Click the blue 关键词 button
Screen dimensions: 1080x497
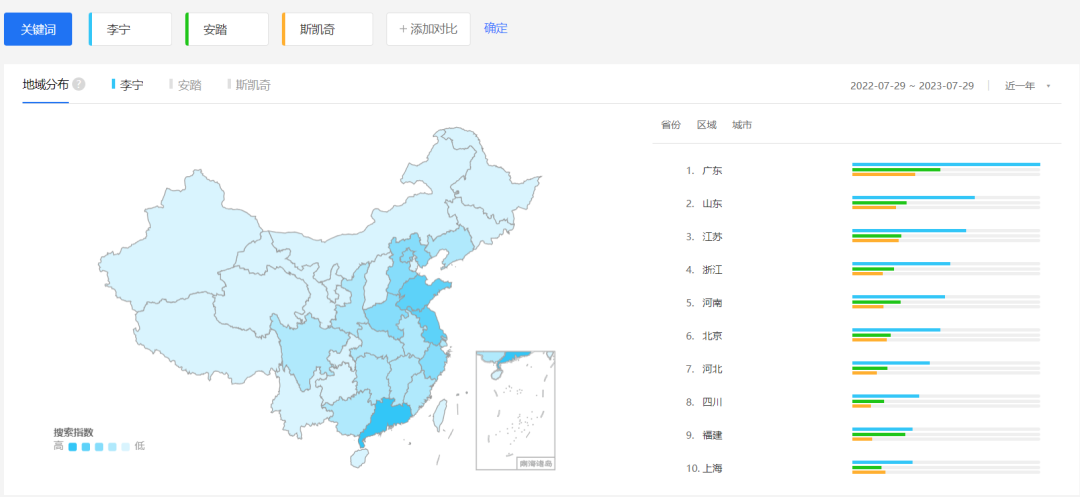point(38,29)
